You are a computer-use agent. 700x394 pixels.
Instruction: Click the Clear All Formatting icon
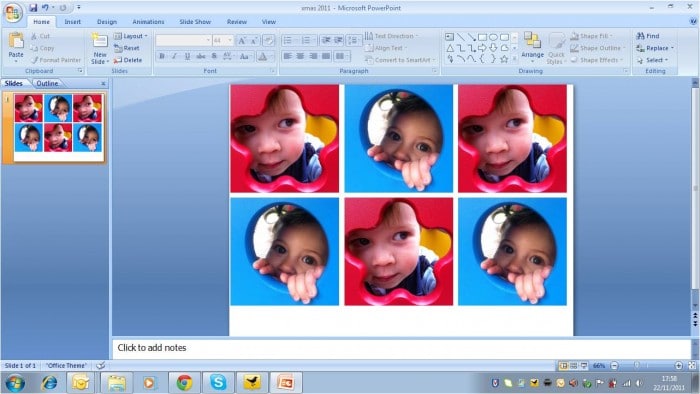[268, 41]
